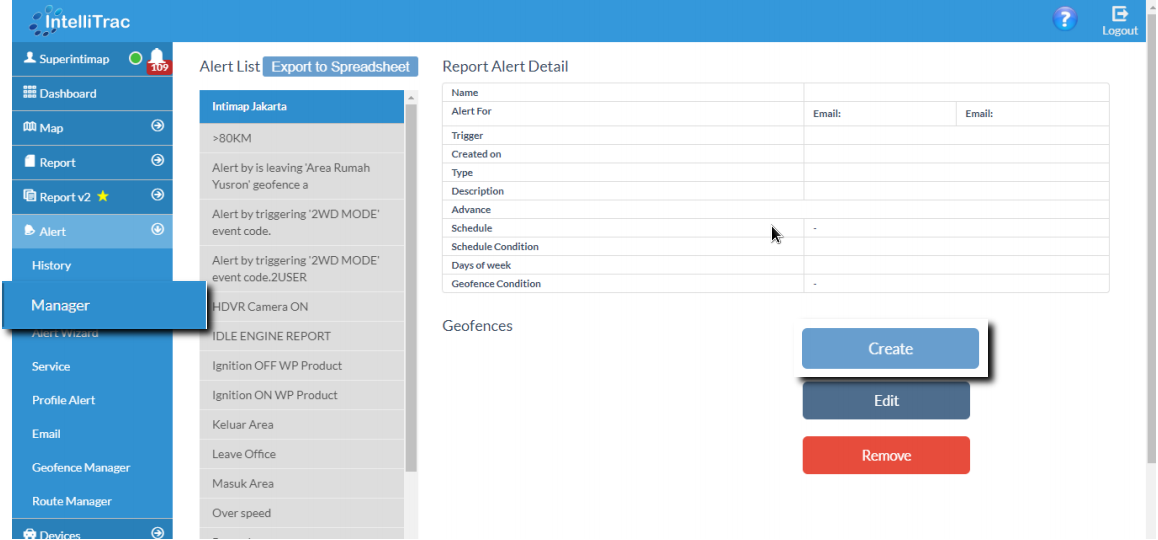
Task: Expand the Report menu arrow
Action: [157, 161]
